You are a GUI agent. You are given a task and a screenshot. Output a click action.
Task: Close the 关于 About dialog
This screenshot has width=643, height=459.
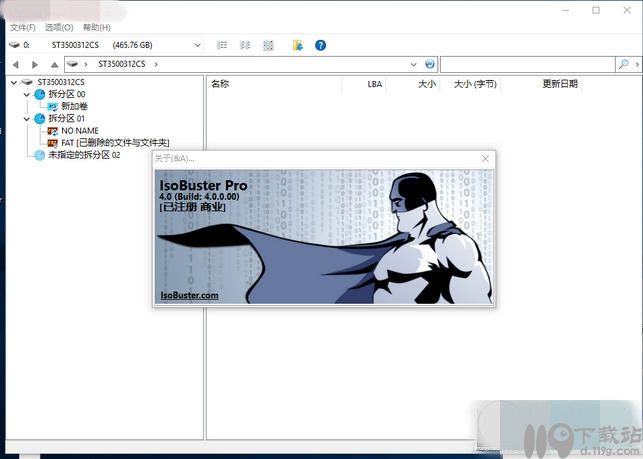[485, 159]
